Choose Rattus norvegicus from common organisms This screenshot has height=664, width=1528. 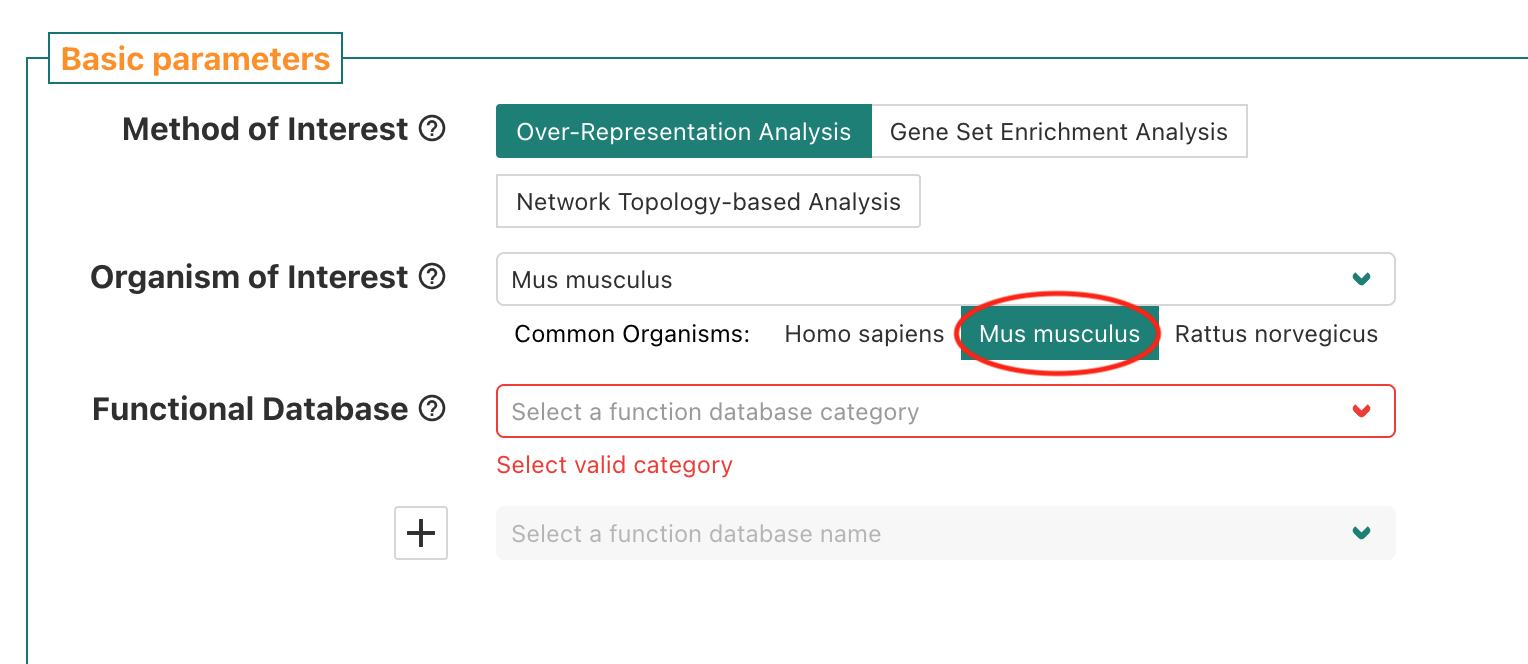pos(1275,334)
